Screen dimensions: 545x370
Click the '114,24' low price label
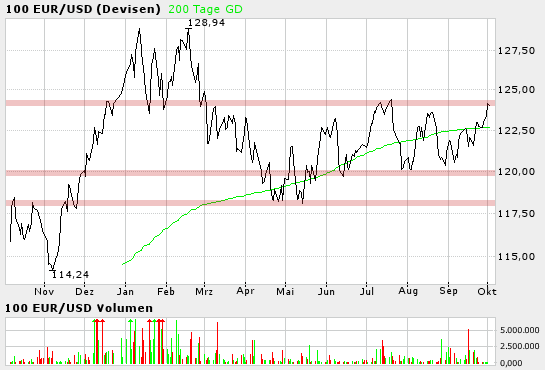[x=71, y=275]
